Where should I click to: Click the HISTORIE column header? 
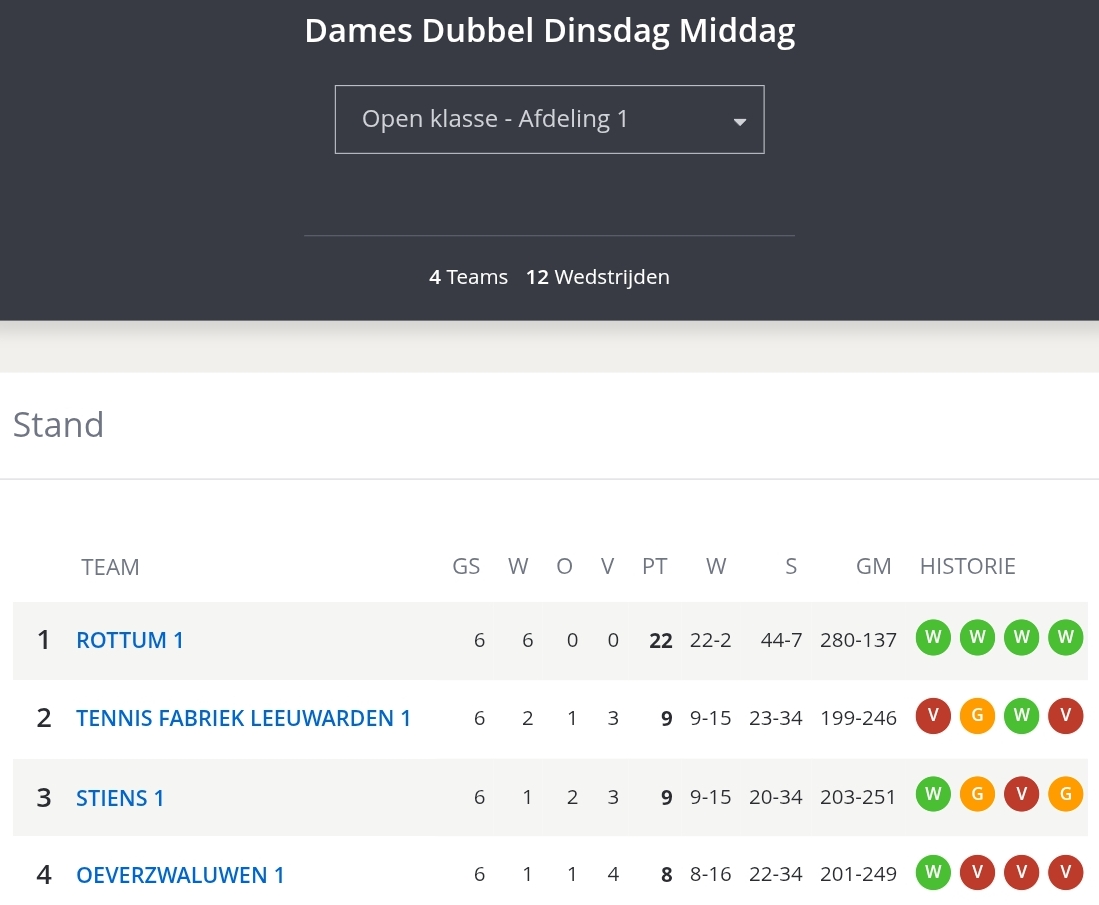[x=967, y=567]
